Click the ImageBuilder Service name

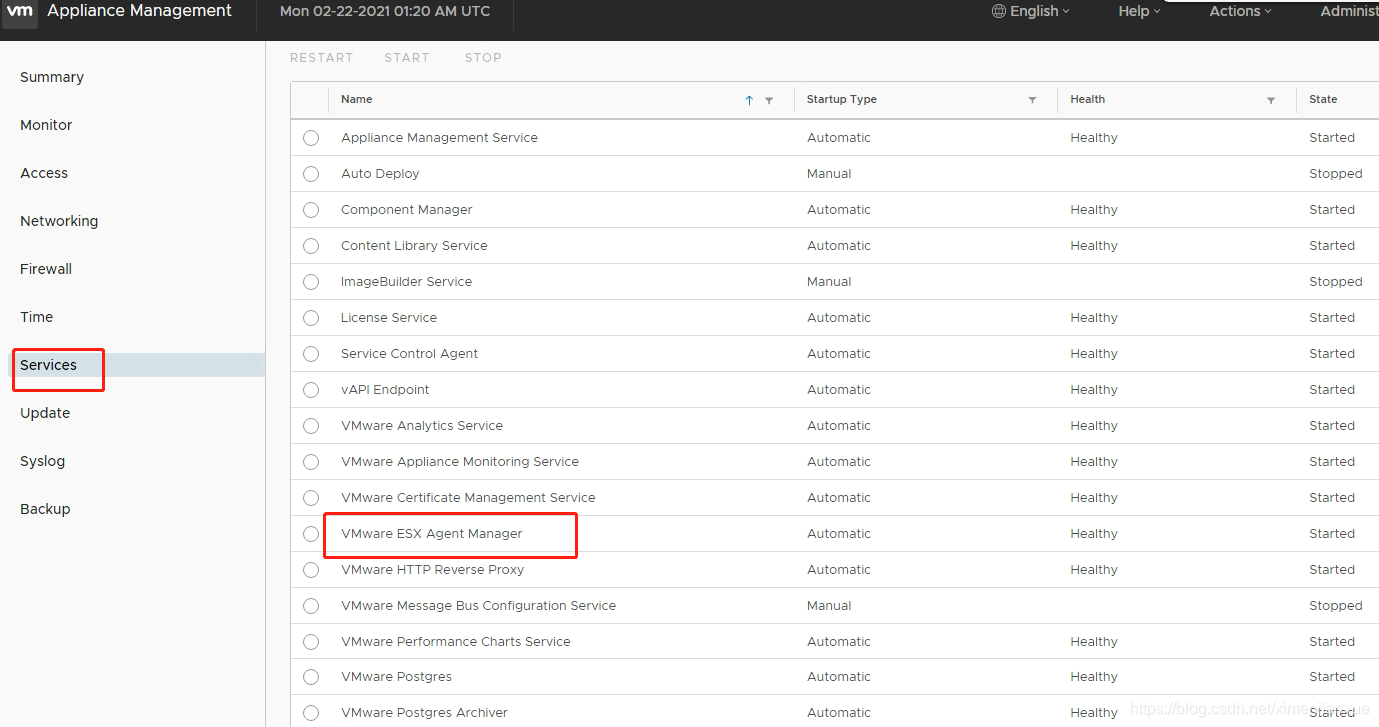[x=406, y=282]
